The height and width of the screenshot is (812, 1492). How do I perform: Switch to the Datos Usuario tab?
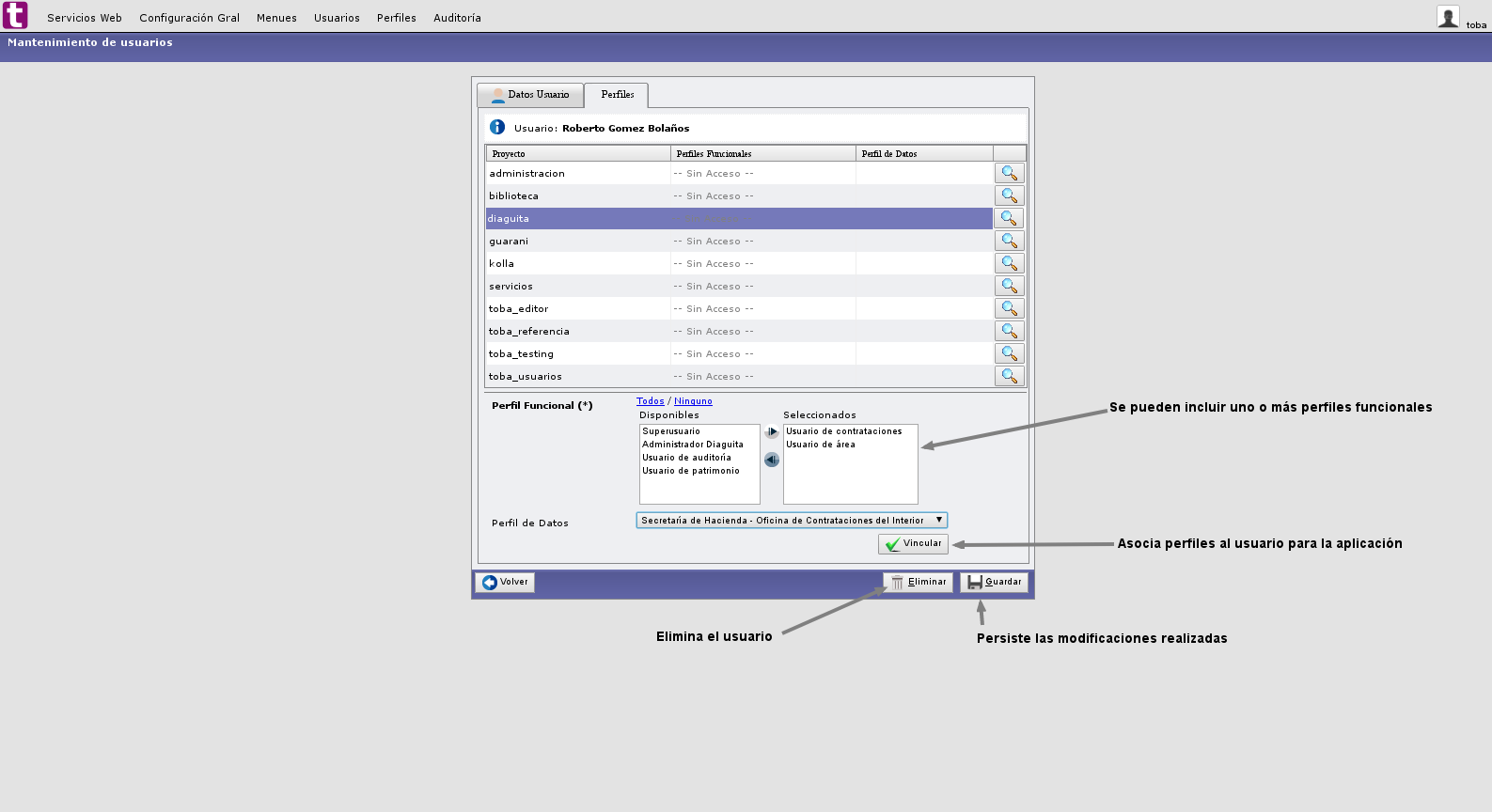coord(530,95)
